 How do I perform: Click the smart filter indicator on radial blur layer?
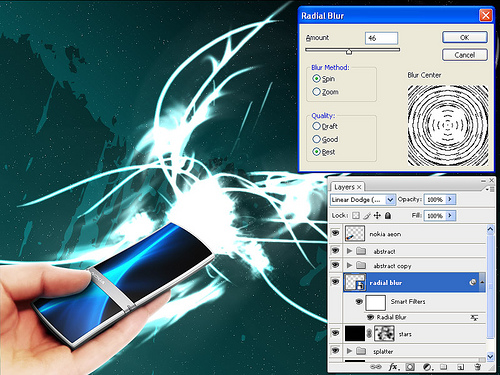click(x=473, y=283)
